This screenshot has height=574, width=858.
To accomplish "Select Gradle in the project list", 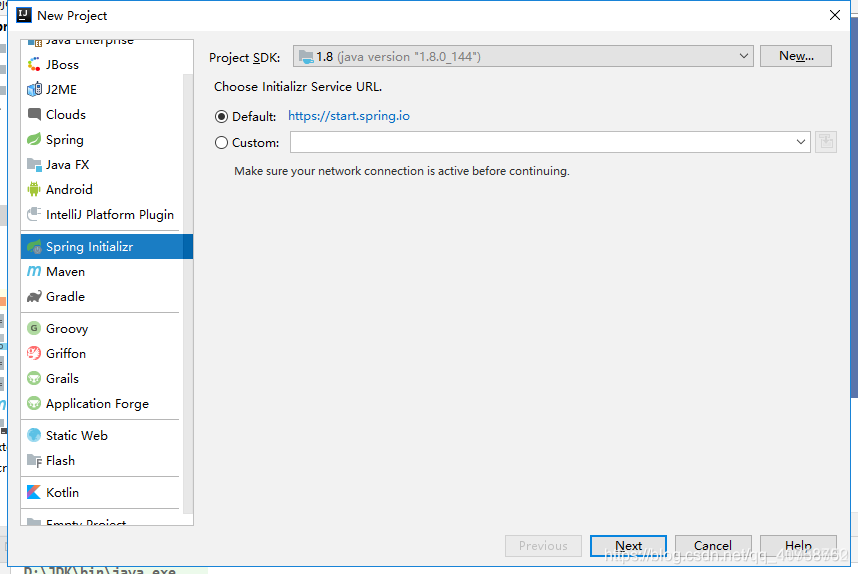I will click(65, 297).
